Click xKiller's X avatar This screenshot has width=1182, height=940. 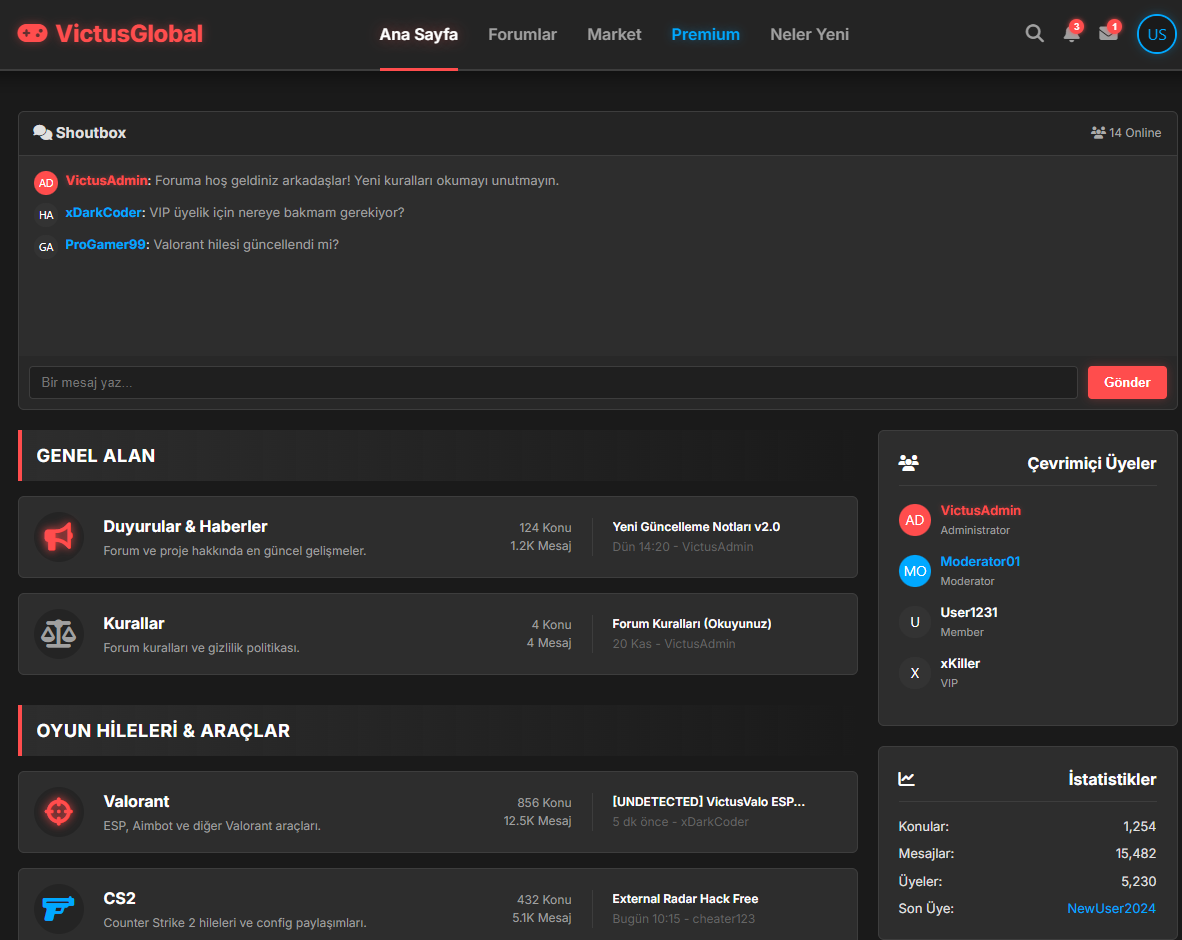pos(914,673)
